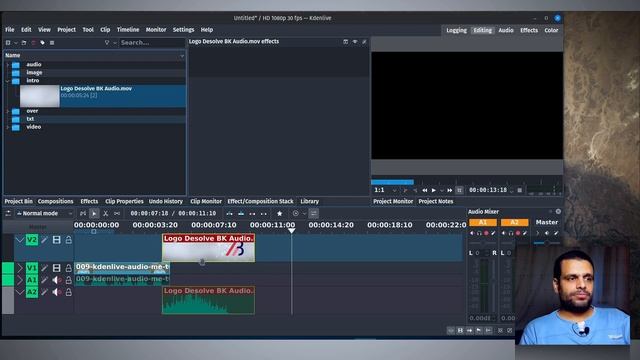This screenshot has width=640, height=360.
Task: Click Master mixer effects wand icon
Action: [x=556, y=233]
